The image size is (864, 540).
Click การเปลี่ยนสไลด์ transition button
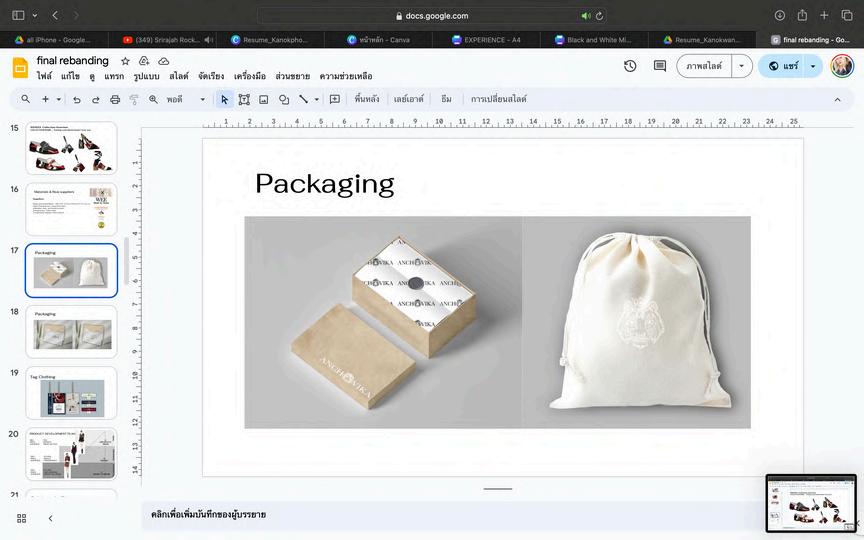498,99
